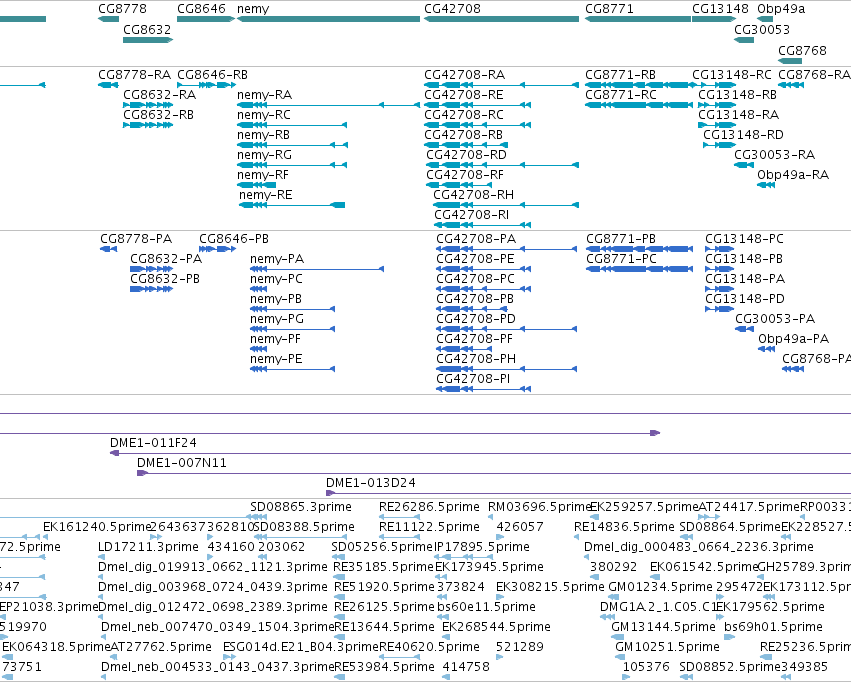The image size is (851, 682).
Task: Select protein CG42708-PI
Action: point(484,389)
